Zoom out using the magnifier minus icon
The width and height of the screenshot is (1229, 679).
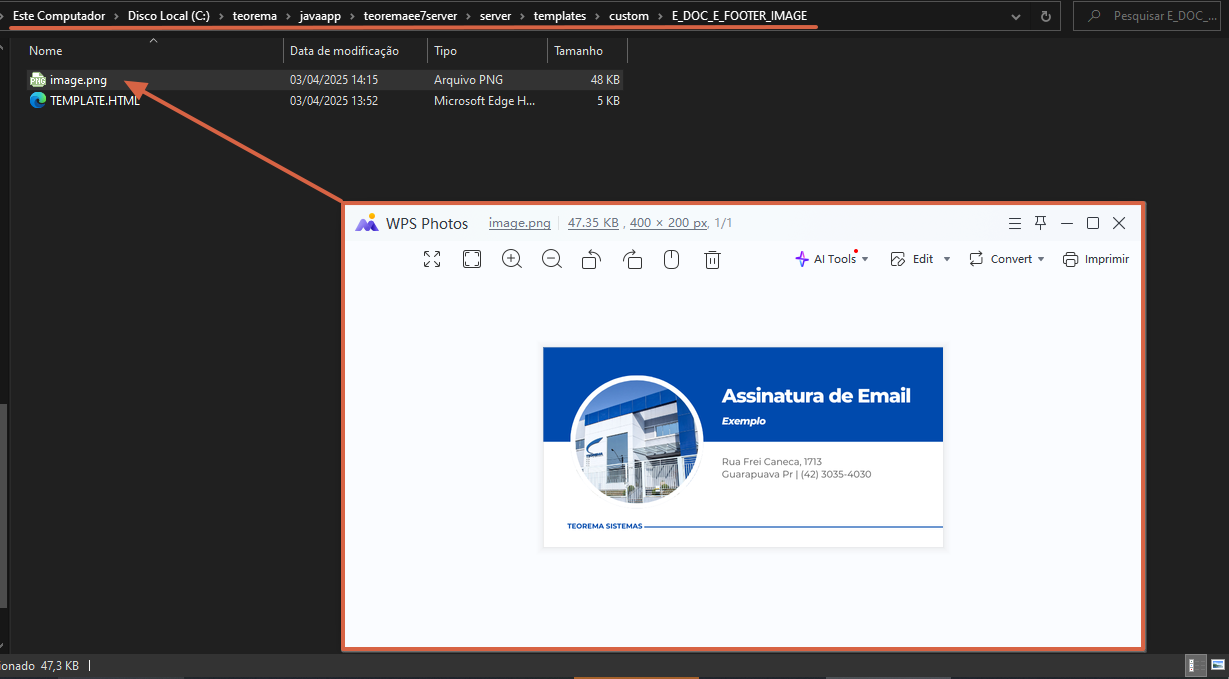coord(552,259)
